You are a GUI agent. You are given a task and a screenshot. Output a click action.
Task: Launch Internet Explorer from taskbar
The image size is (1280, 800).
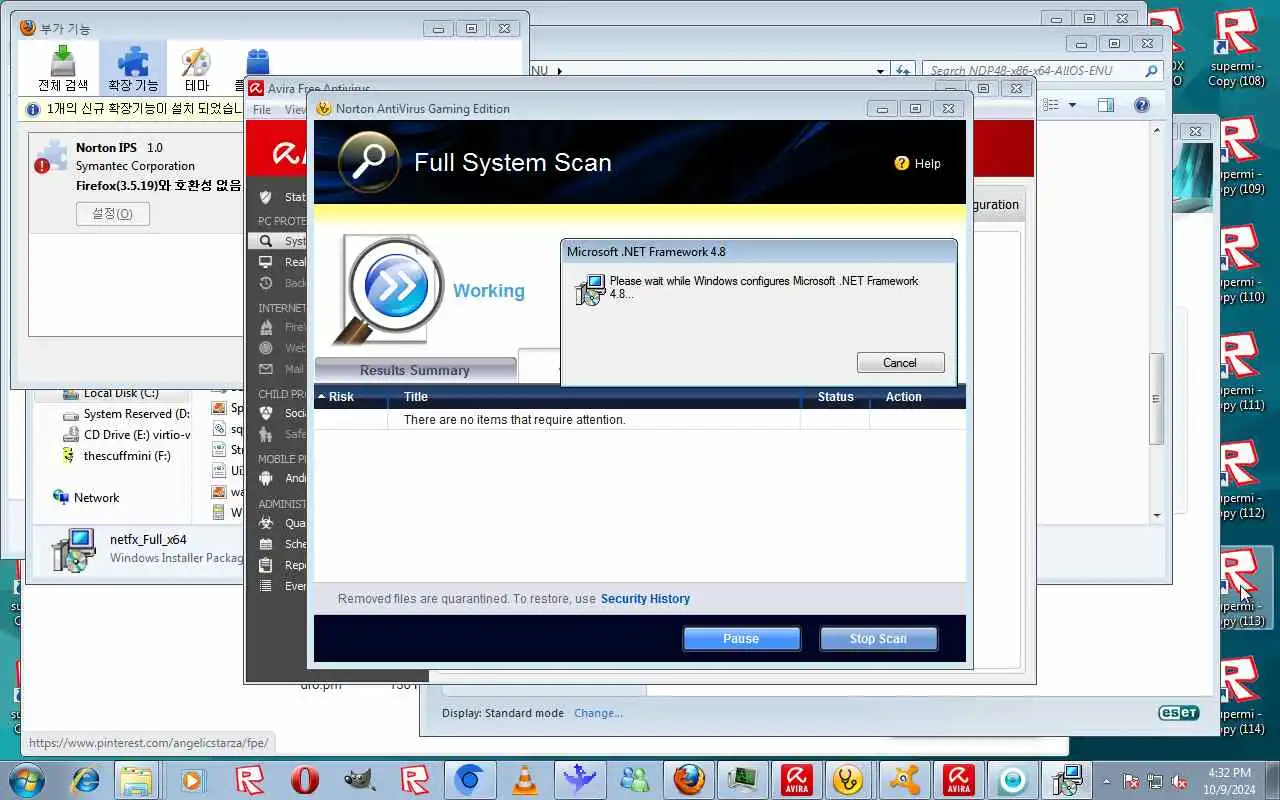83,780
